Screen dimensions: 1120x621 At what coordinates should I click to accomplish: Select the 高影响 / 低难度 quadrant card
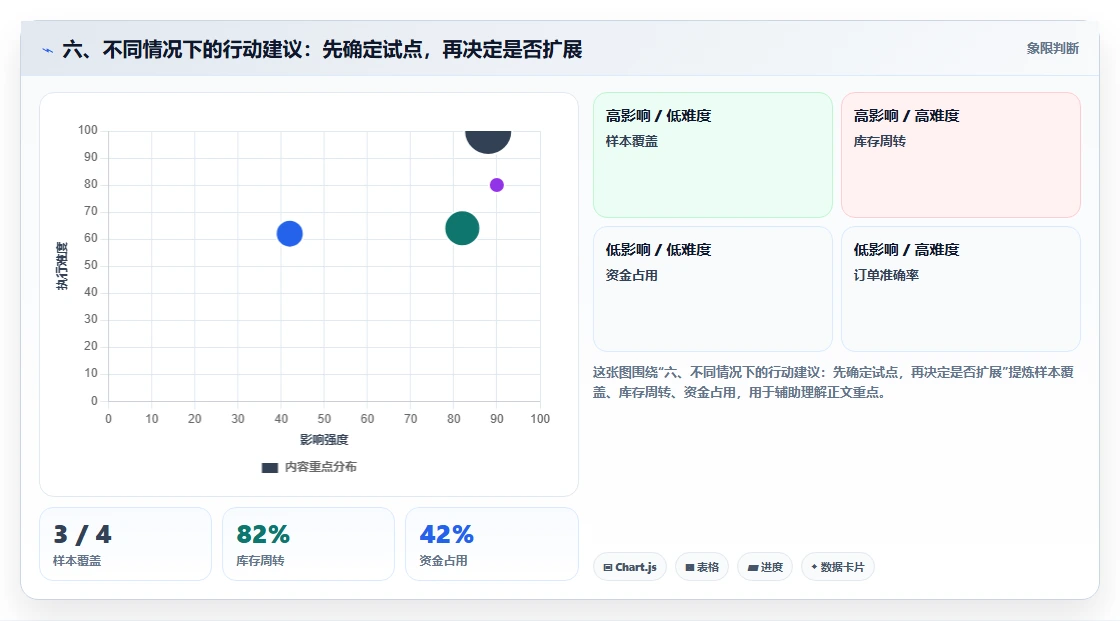pyautogui.click(x=713, y=154)
